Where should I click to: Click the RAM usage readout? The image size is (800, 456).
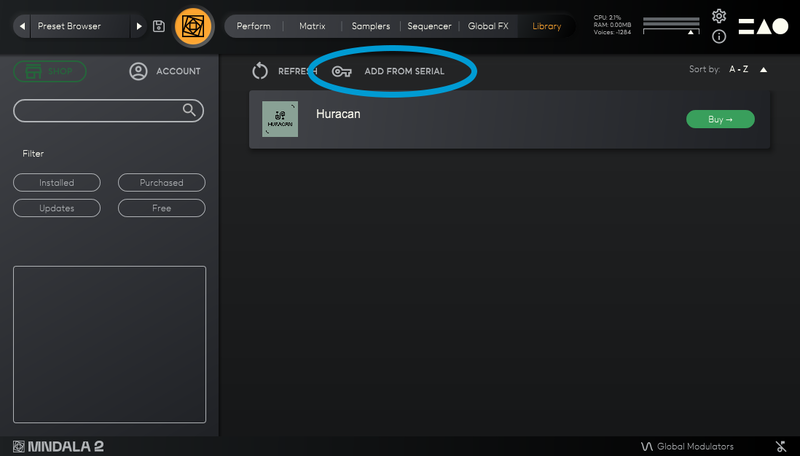coord(612,24)
